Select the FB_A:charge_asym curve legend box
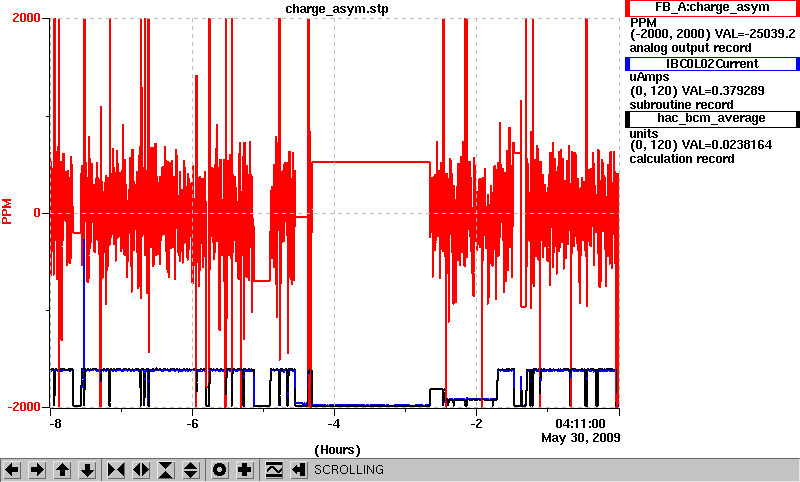Viewport: 800px width, 482px height. click(712, 8)
